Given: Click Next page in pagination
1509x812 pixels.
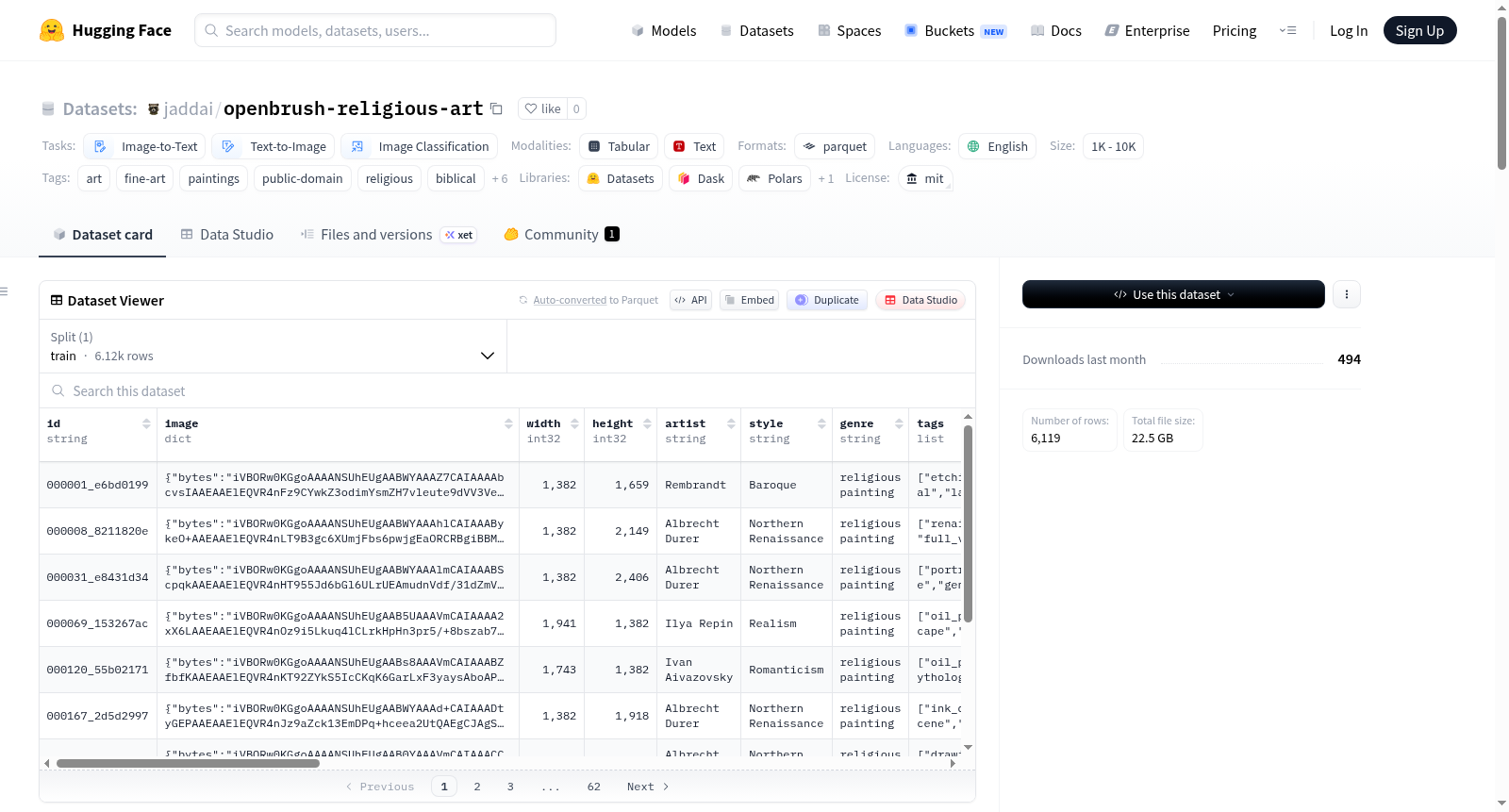Looking at the screenshot, I should 648,787.
